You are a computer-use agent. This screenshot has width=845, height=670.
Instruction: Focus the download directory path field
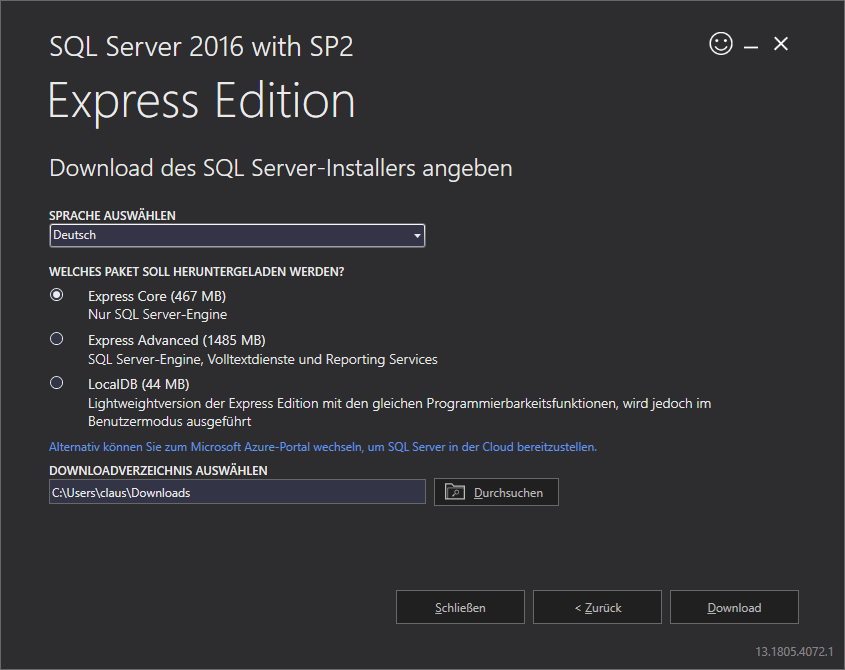[237, 492]
